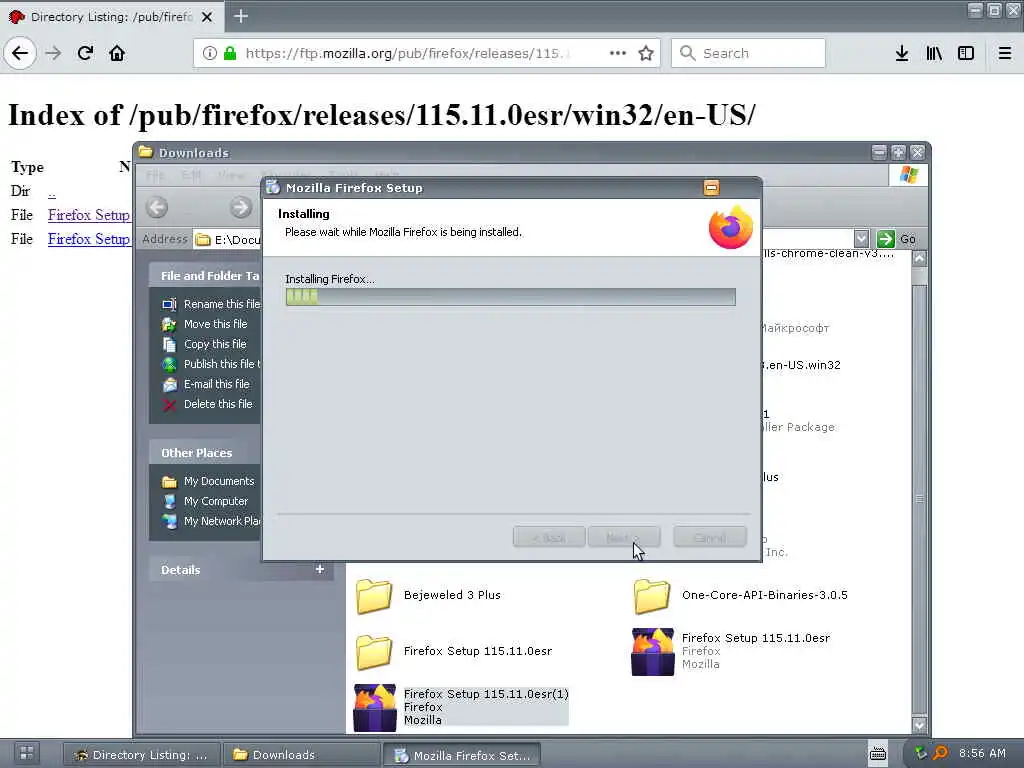Close the Directory Listing tab
Image resolution: width=1024 pixels, height=768 pixels.
[207, 17]
